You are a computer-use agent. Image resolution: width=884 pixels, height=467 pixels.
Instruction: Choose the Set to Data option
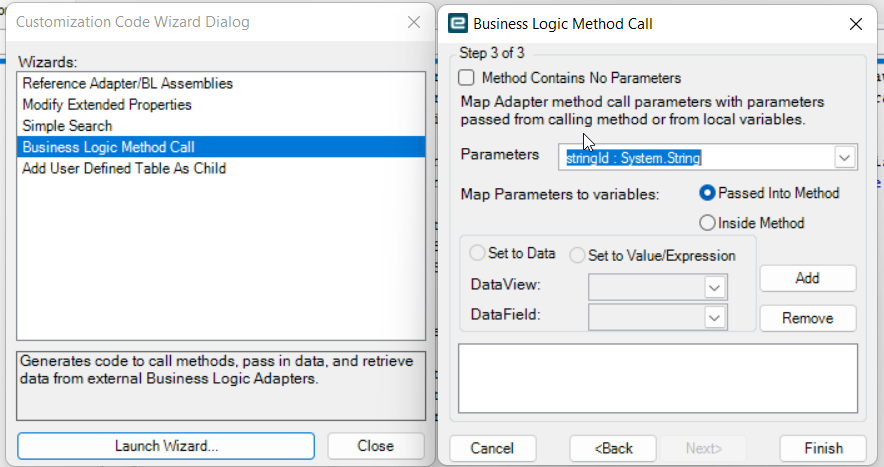tap(477, 253)
